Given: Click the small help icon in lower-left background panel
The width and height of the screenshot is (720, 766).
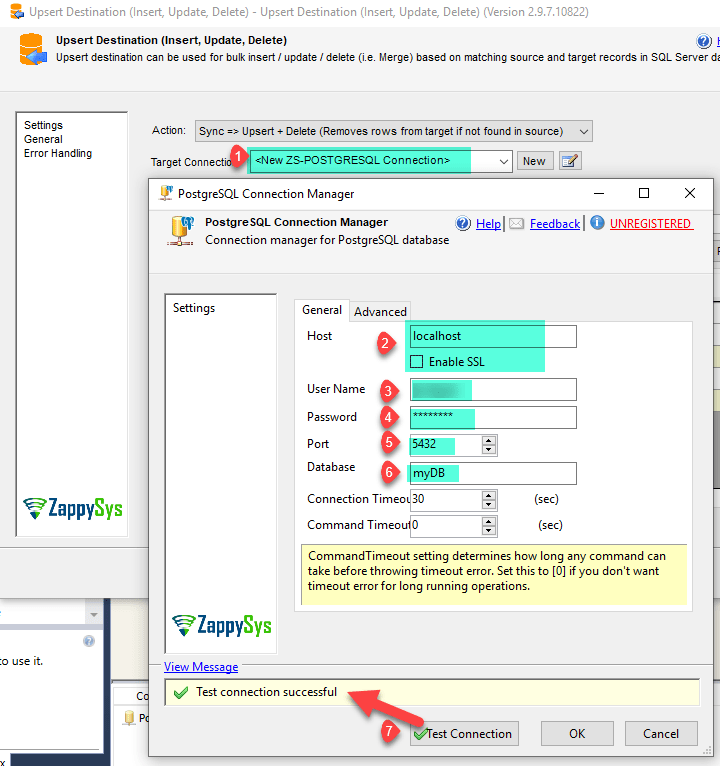Looking at the screenshot, I should coord(88,641).
